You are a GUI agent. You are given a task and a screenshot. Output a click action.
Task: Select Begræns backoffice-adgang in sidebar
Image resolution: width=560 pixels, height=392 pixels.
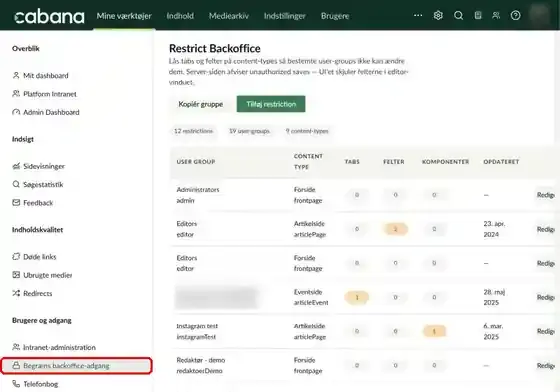[x=76, y=366]
